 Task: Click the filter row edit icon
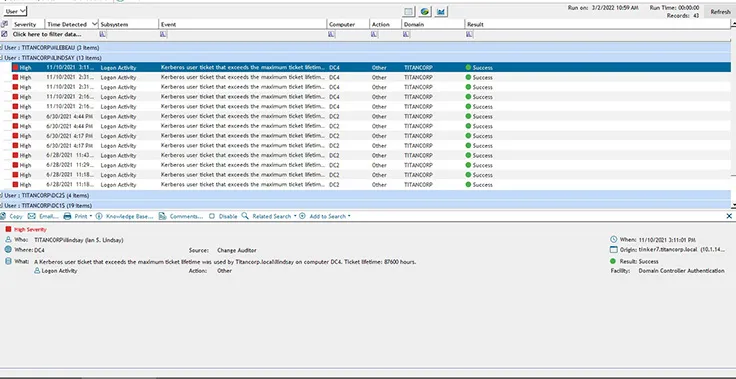click(4, 34)
